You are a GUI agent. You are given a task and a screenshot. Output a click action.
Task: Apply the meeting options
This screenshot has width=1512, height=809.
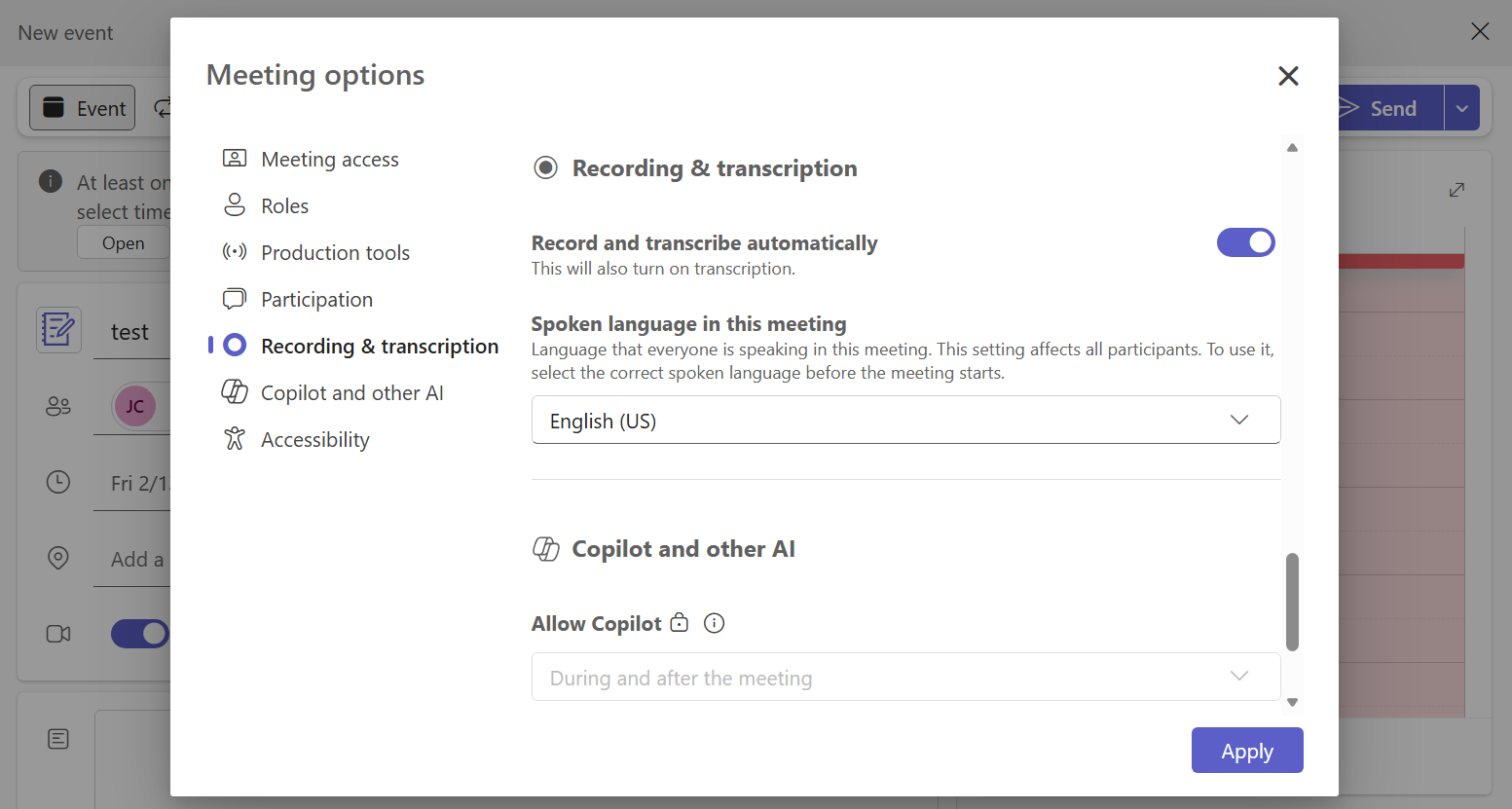1246,751
